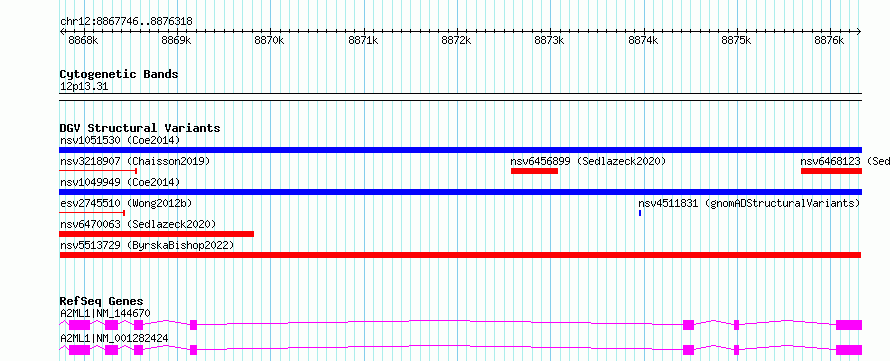
Task: Click the last NM_001282424 exon at 8876k
Action: point(849,350)
